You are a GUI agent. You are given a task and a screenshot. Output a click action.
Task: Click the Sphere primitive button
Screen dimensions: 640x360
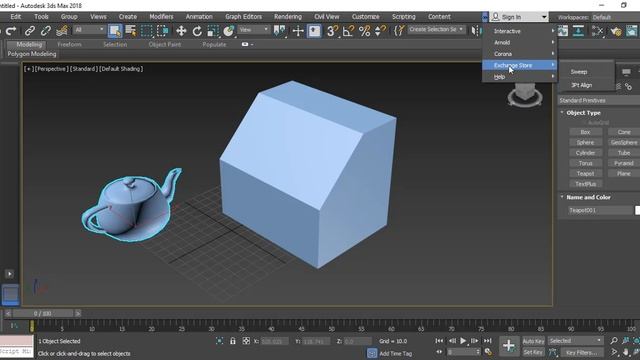point(585,142)
